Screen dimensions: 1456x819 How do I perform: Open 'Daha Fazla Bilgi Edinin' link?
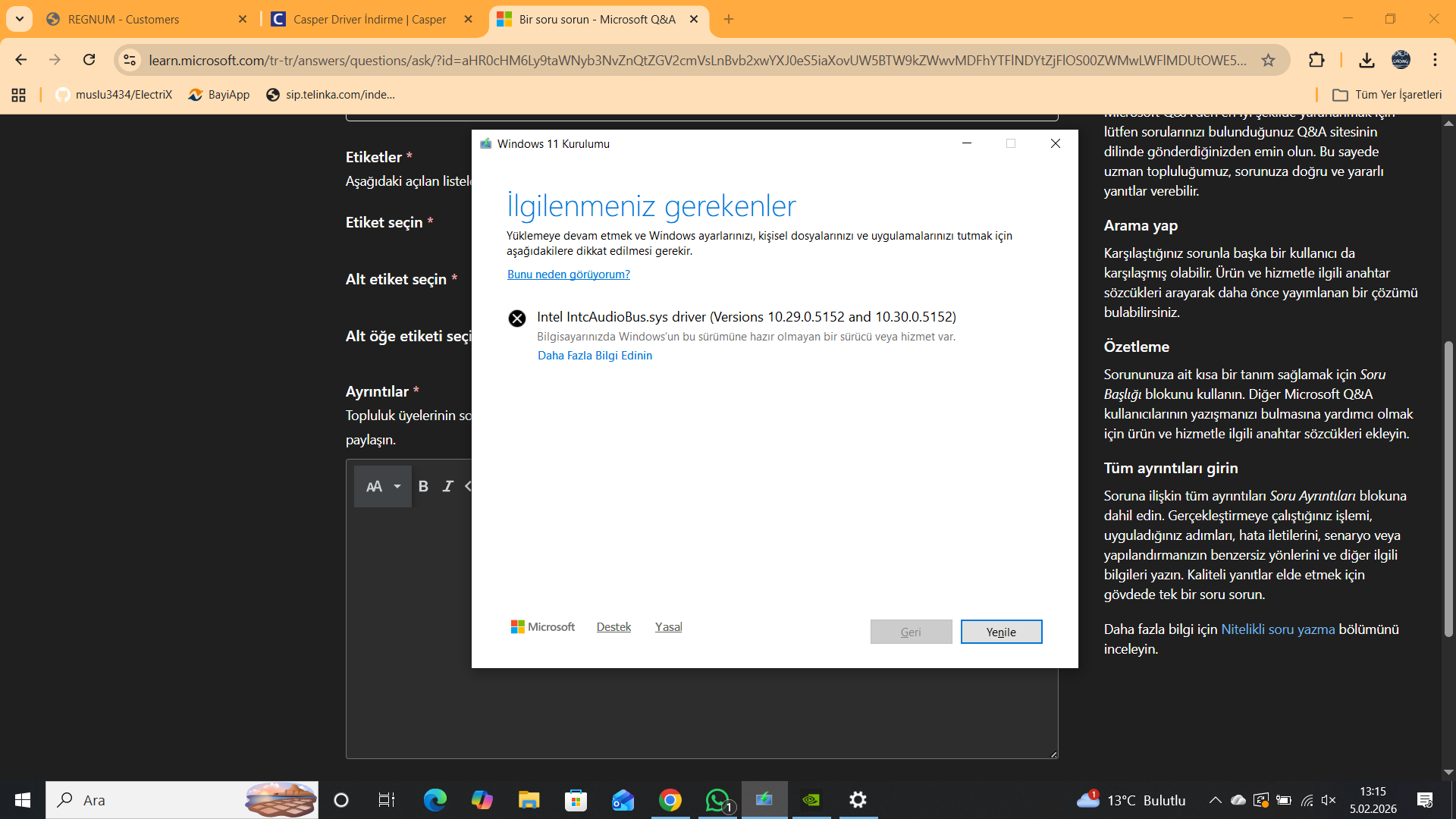coord(595,356)
